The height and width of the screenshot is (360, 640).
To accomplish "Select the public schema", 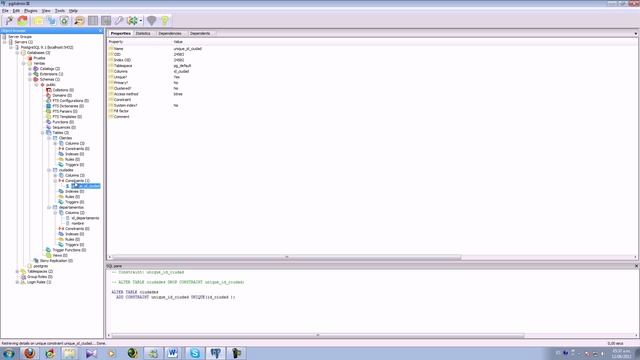I will [50, 84].
